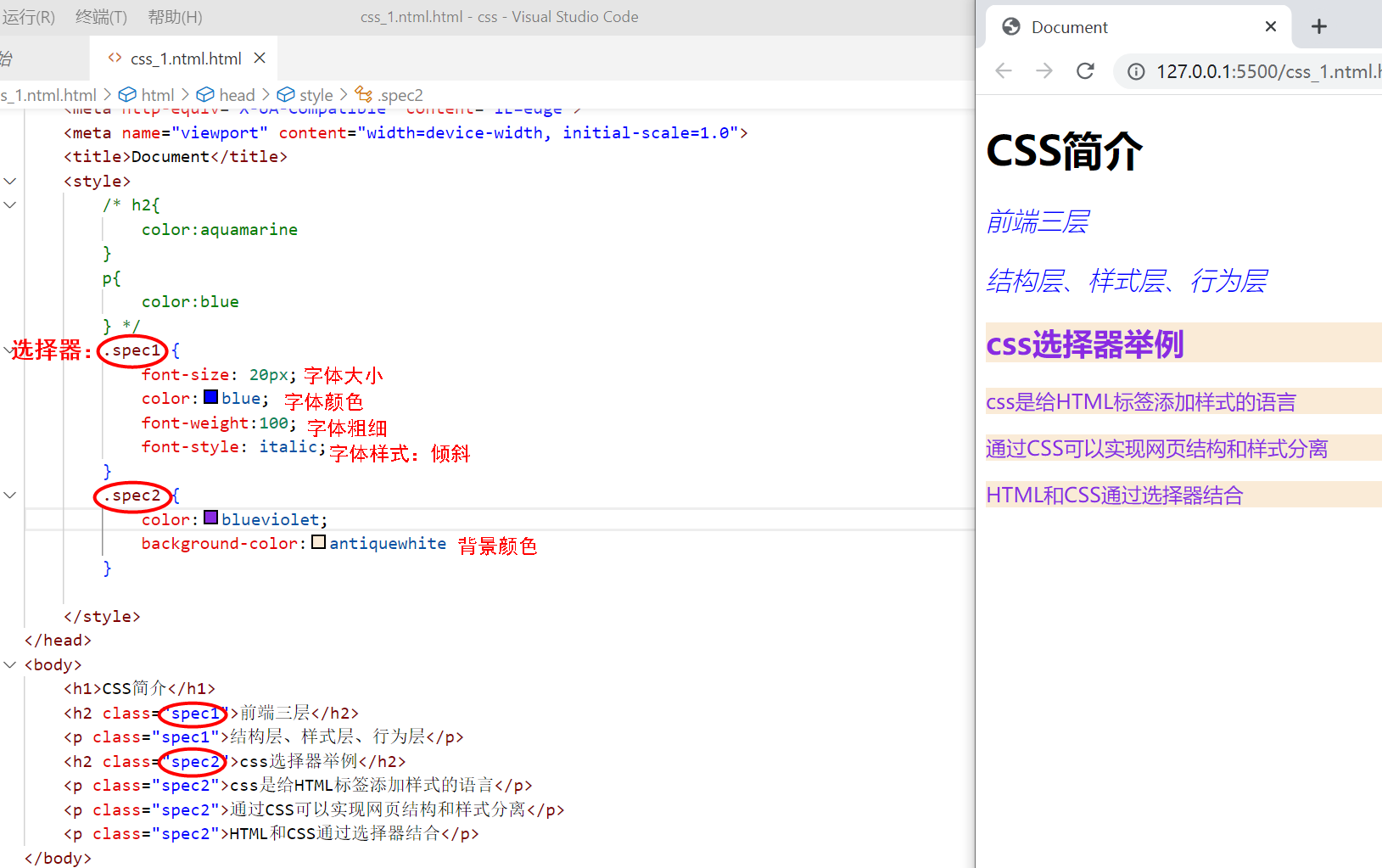This screenshot has width=1382, height=868.
Task: Select the .spec2 symbol icon in breadcrumbs
Action: (x=363, y=94)
